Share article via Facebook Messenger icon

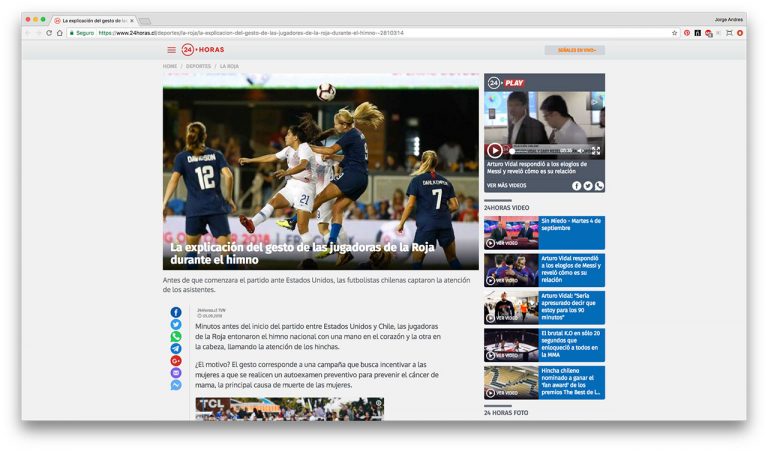coord(176,385)
